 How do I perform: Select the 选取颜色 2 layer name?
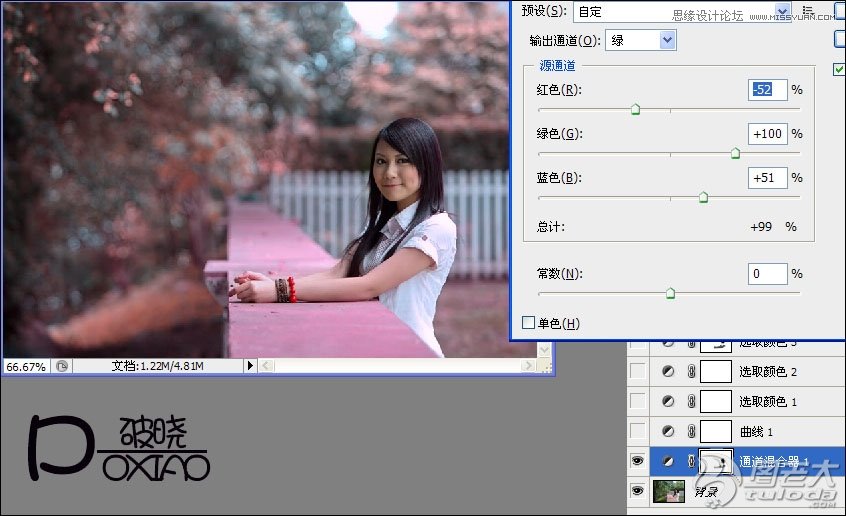click(768, 371)
